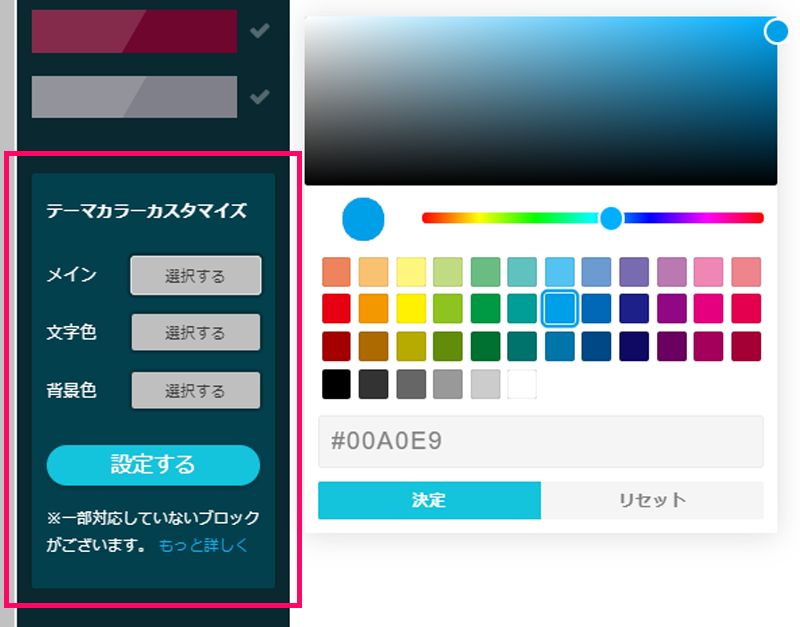Image resolution: width=800 pixels, height=627 pixels.
Task: Open color selection for 背景色
Action: click(195, 391)
